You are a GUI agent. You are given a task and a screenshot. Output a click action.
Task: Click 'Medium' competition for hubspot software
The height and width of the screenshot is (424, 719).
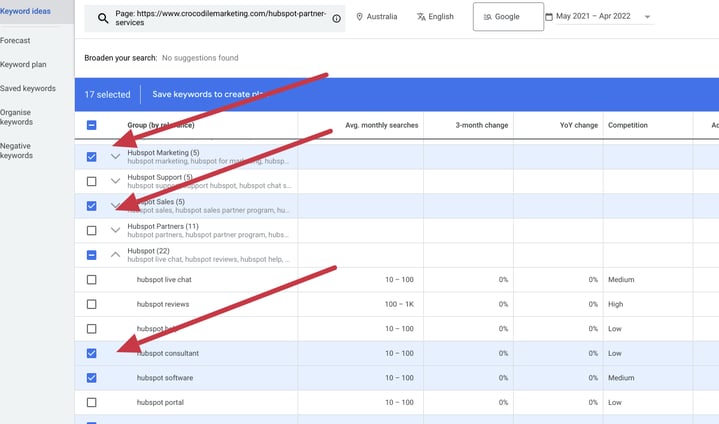(x=621, y=378)
